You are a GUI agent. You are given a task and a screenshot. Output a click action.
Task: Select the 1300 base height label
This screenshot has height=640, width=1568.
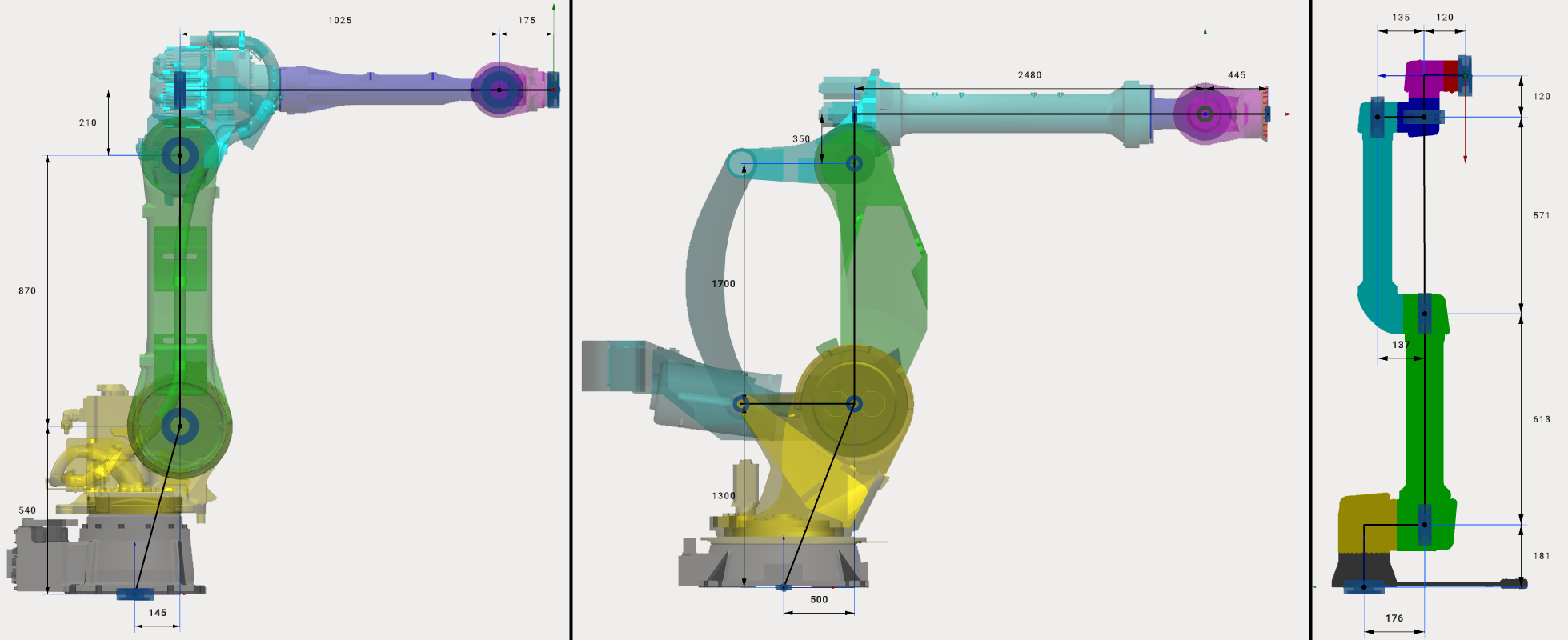pyautogui.click(x=724, y=495)
